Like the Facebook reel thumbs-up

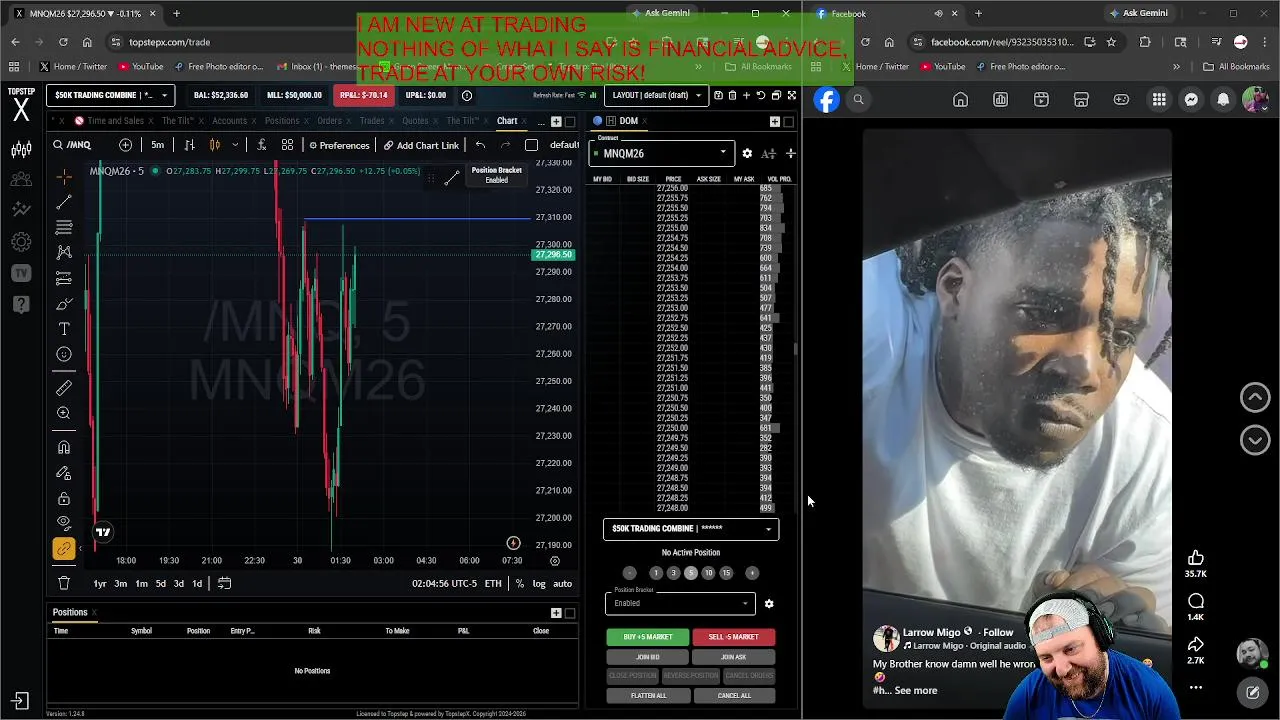point(1196,557)
